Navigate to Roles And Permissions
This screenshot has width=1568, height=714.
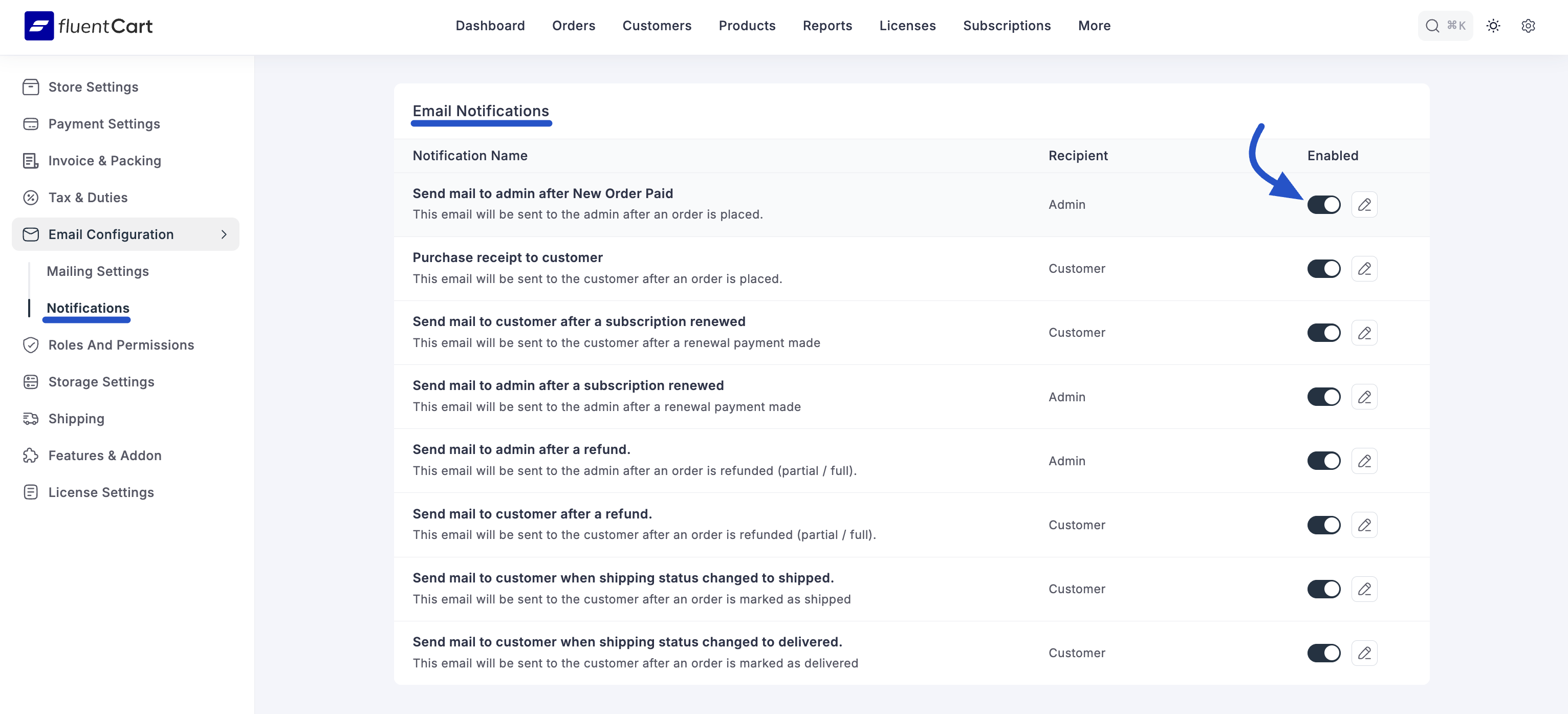coord(121,344)
